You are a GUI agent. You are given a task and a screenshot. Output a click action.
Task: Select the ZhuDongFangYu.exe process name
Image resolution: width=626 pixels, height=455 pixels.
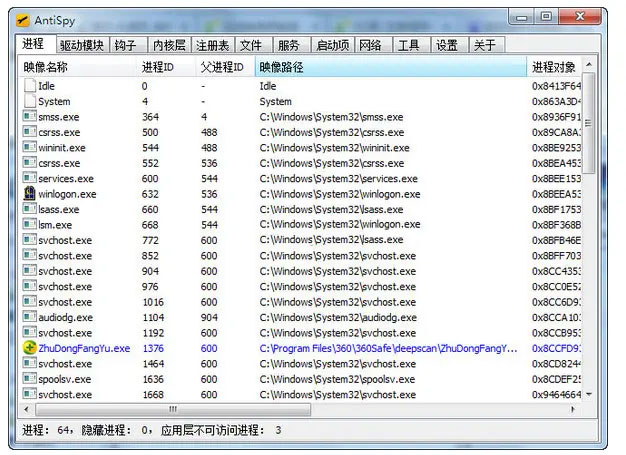pos(84,348)
